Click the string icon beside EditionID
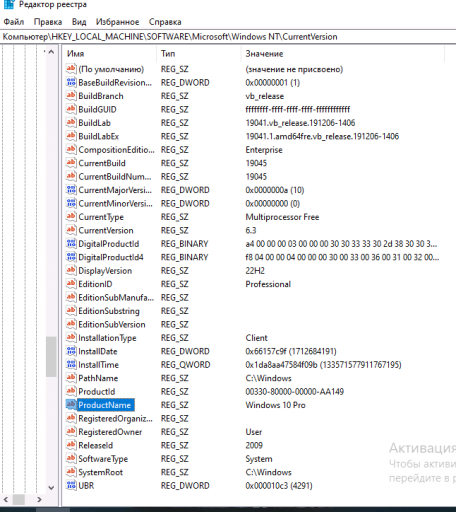456x512 pixels. coord(71,284)
